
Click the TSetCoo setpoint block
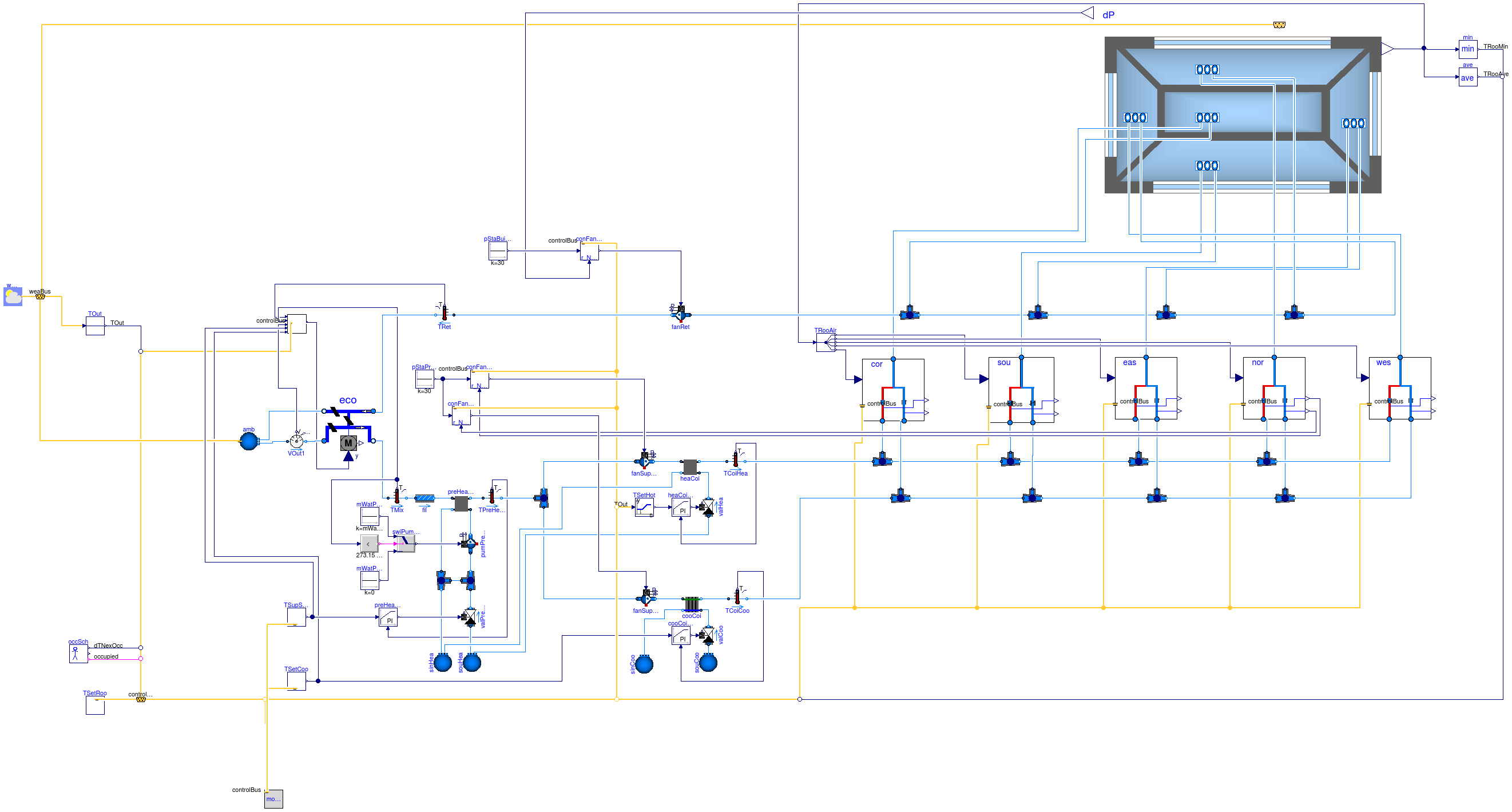pyautogui.click(x=296, y=681)
